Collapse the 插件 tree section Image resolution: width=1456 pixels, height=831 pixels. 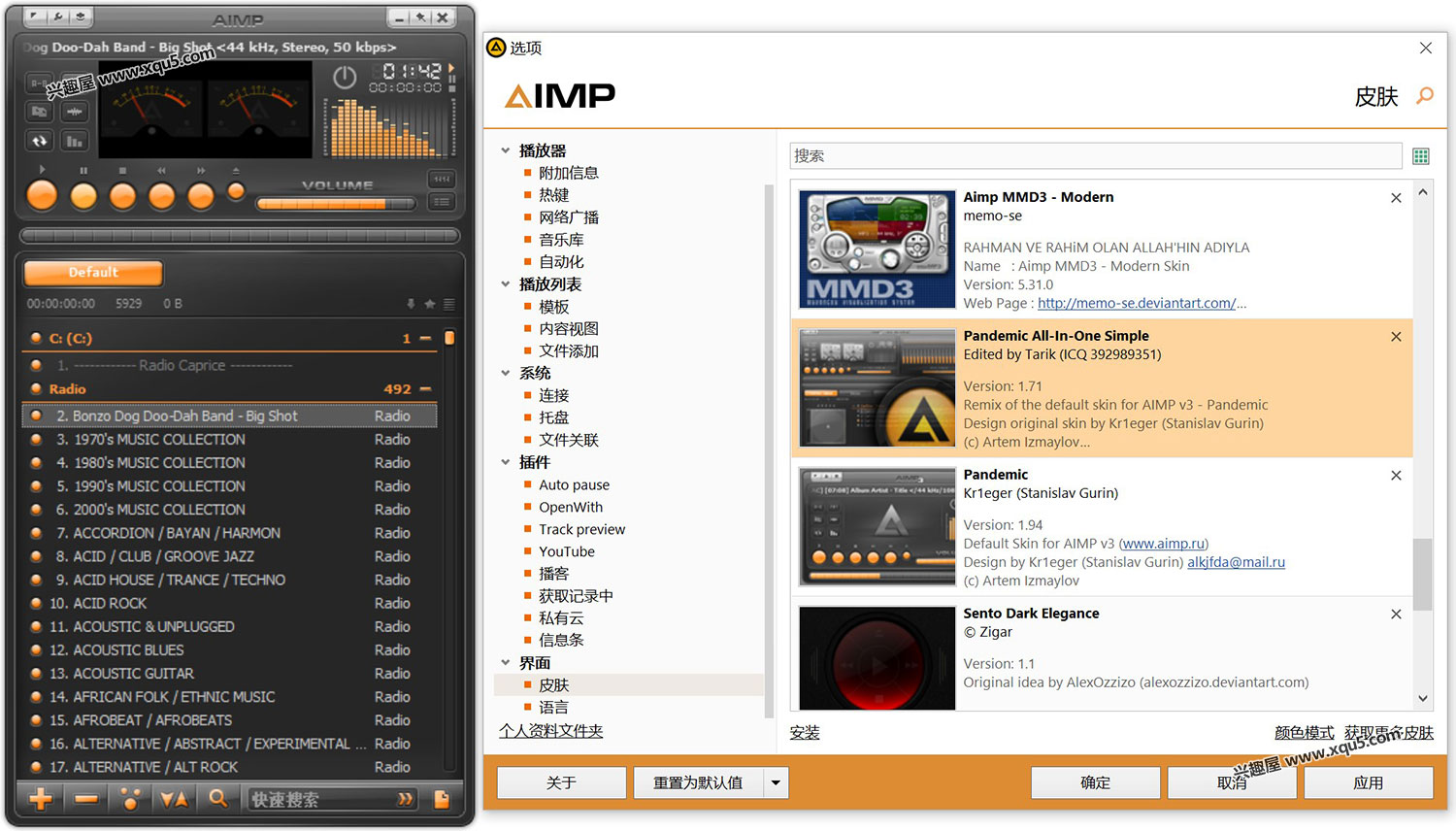[505, 462]
